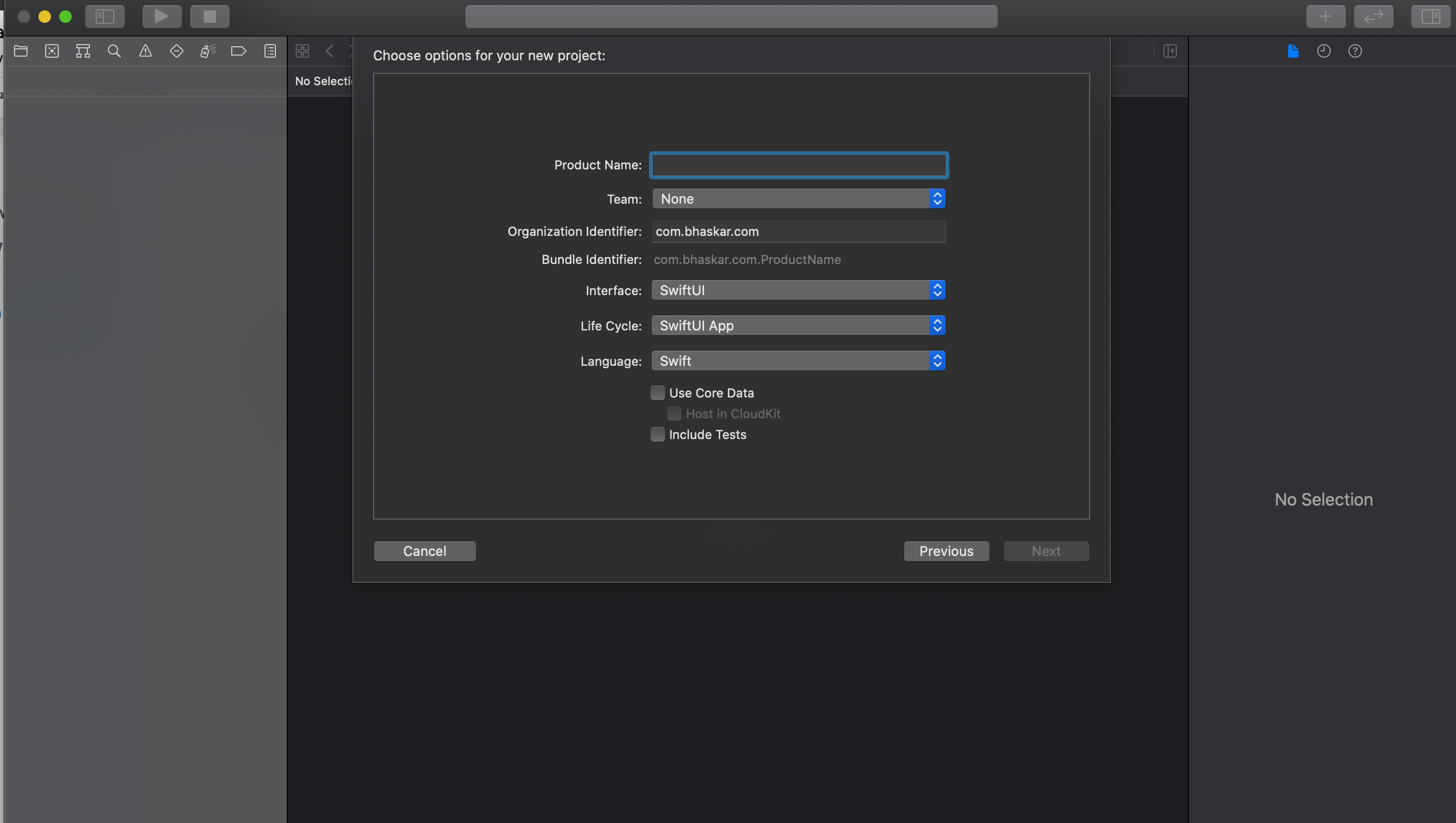Open the Find navigator magnifier icon
The image size is (1456, 823).
(x=114, y=51)
